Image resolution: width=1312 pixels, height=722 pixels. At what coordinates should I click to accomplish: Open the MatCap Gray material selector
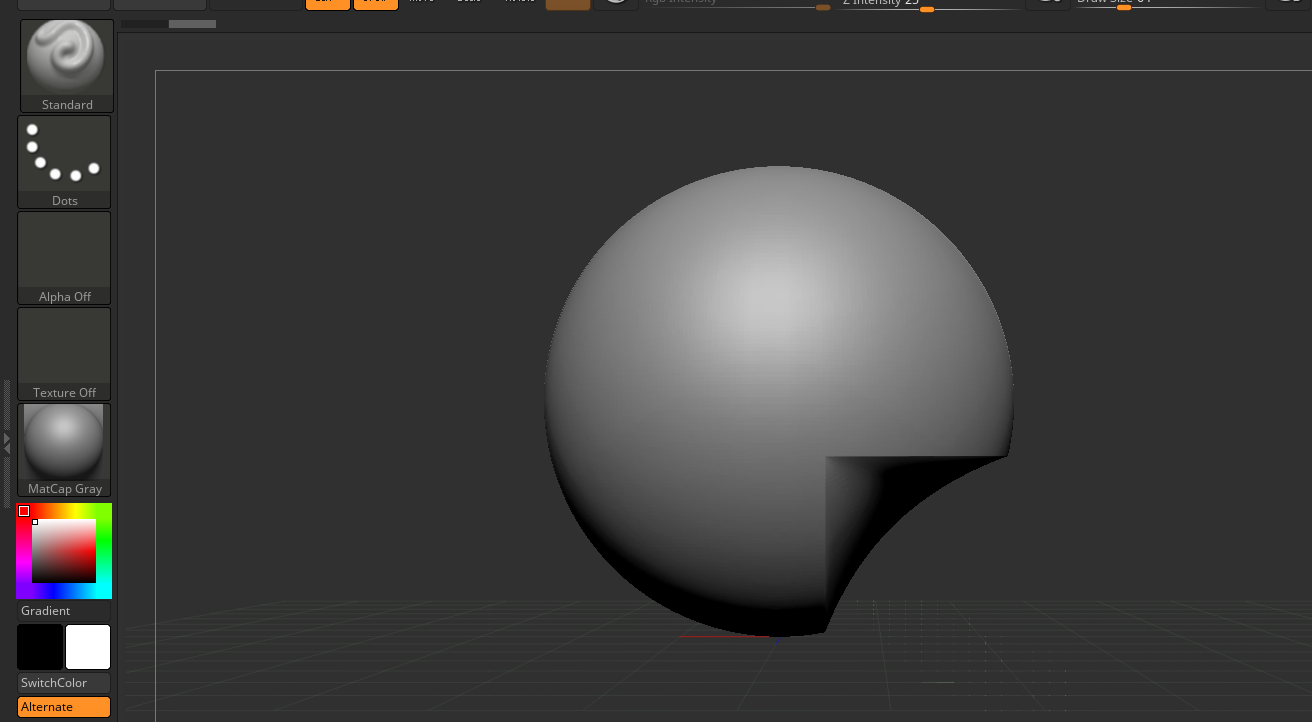click(x=64, y=450)
